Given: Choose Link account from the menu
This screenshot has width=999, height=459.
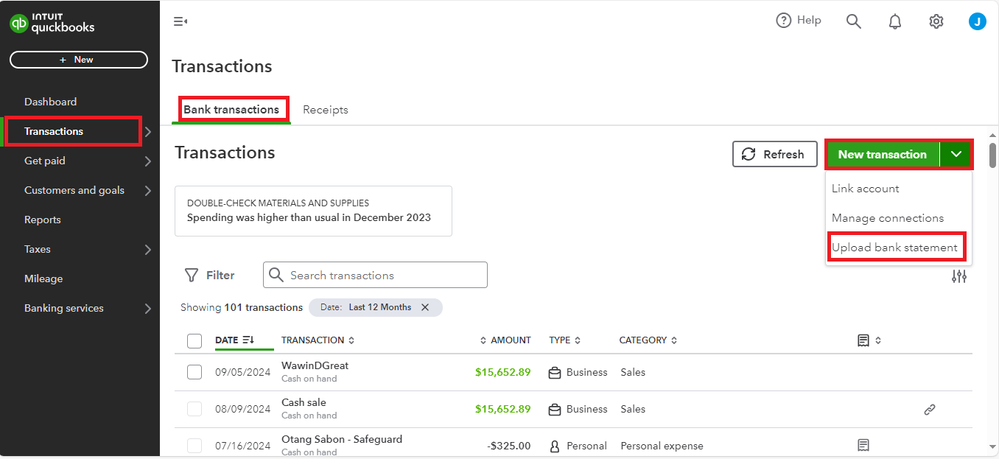Looking at the screenshot, I should tap(865, 189).
